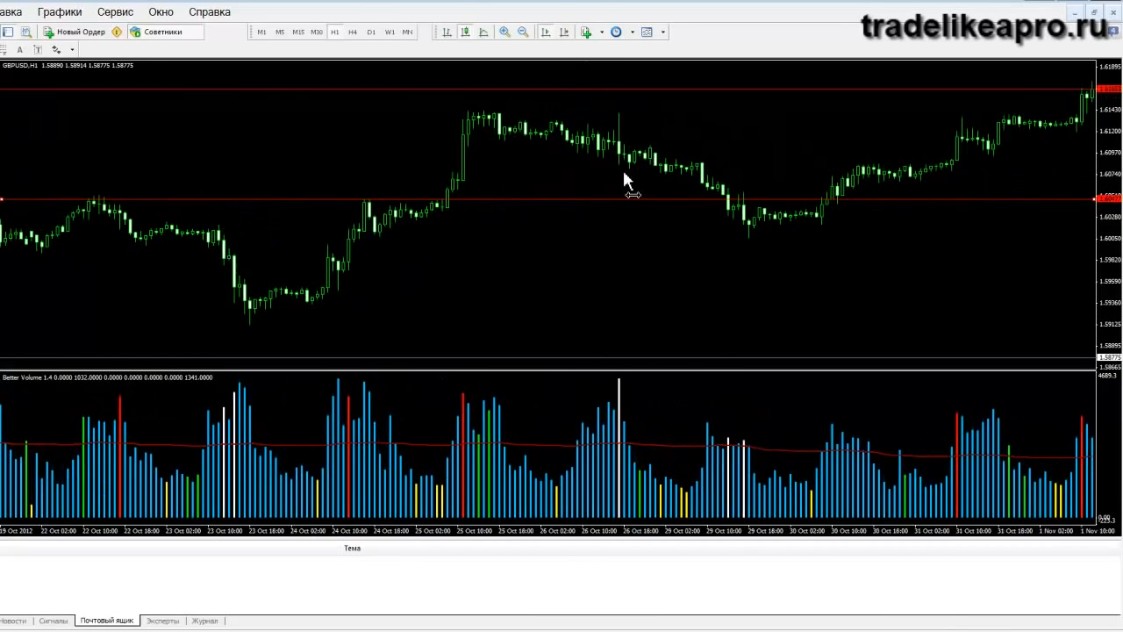The width and height of the screenshot is (1123, 632).
Task: Switch to the Новости tab
Action: point(13,621)
